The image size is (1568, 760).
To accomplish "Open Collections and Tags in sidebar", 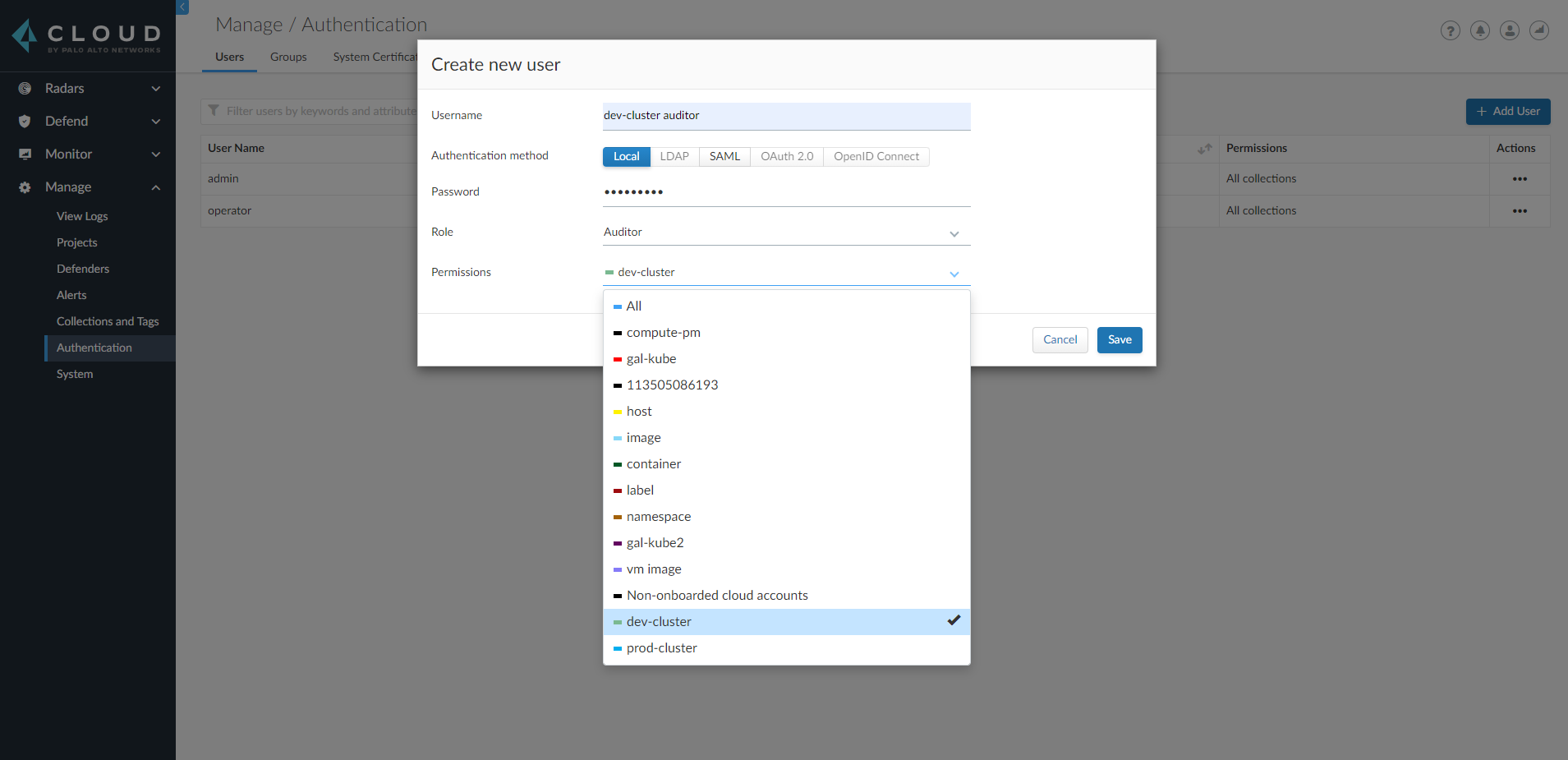I will pyautogui.click(x=108, y=322).
